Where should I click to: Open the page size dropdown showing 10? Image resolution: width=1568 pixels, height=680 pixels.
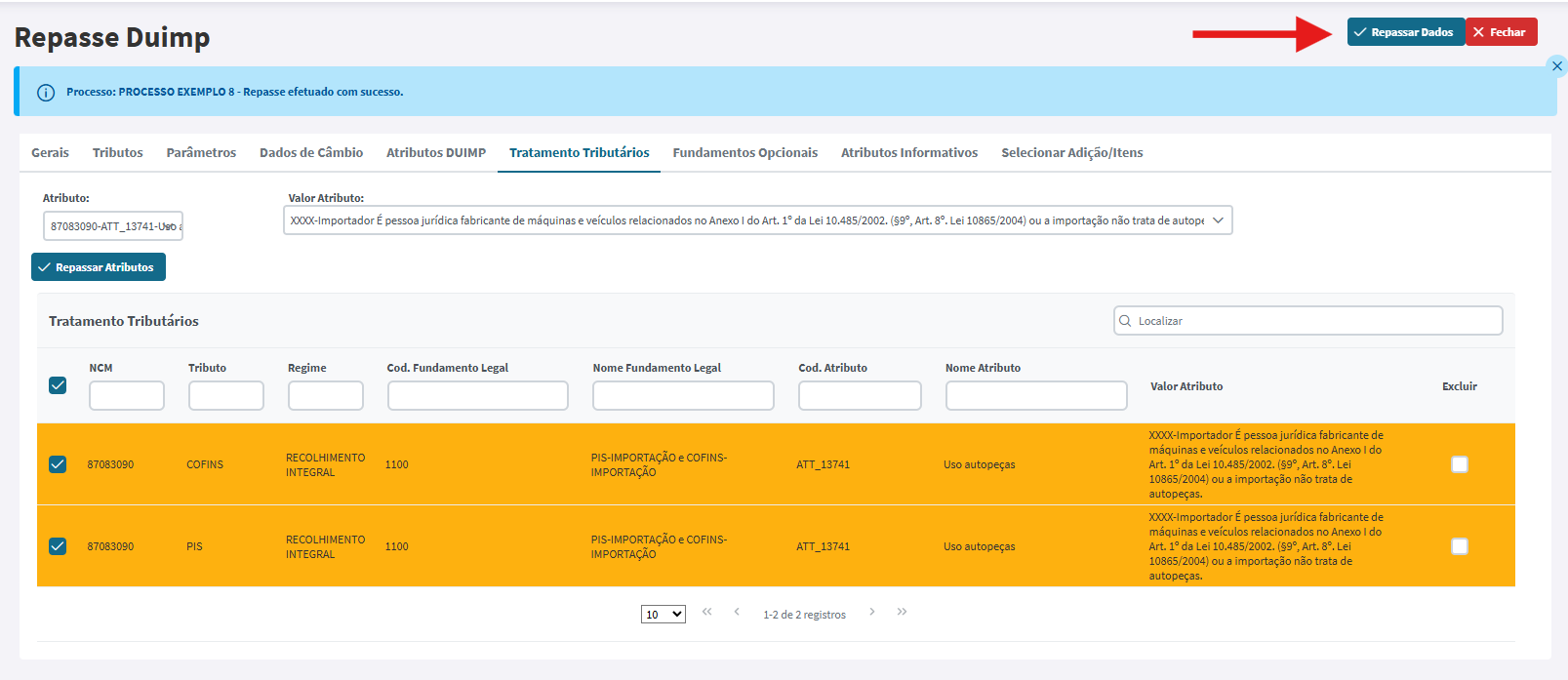(663, 615)
